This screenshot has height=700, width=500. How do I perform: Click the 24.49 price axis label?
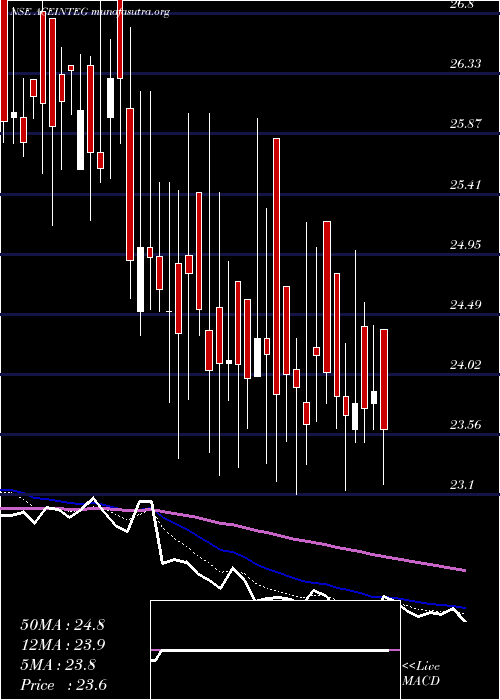click(466, 305)
